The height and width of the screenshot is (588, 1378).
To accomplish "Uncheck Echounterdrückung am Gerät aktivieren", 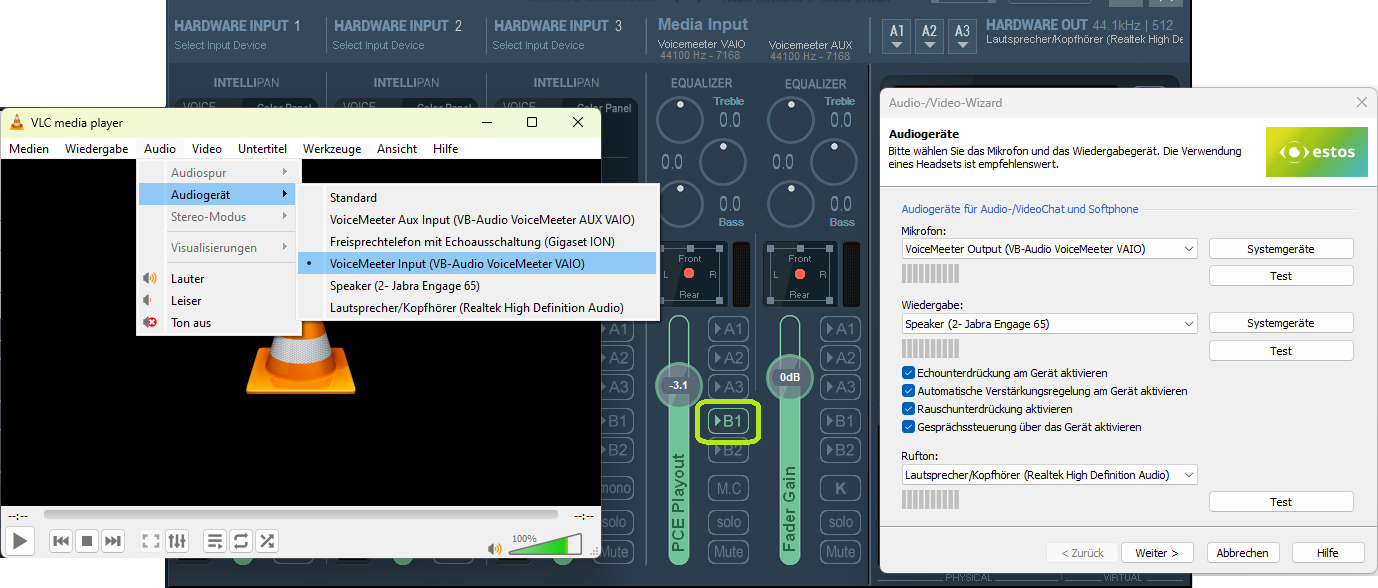I will point(909,373).
